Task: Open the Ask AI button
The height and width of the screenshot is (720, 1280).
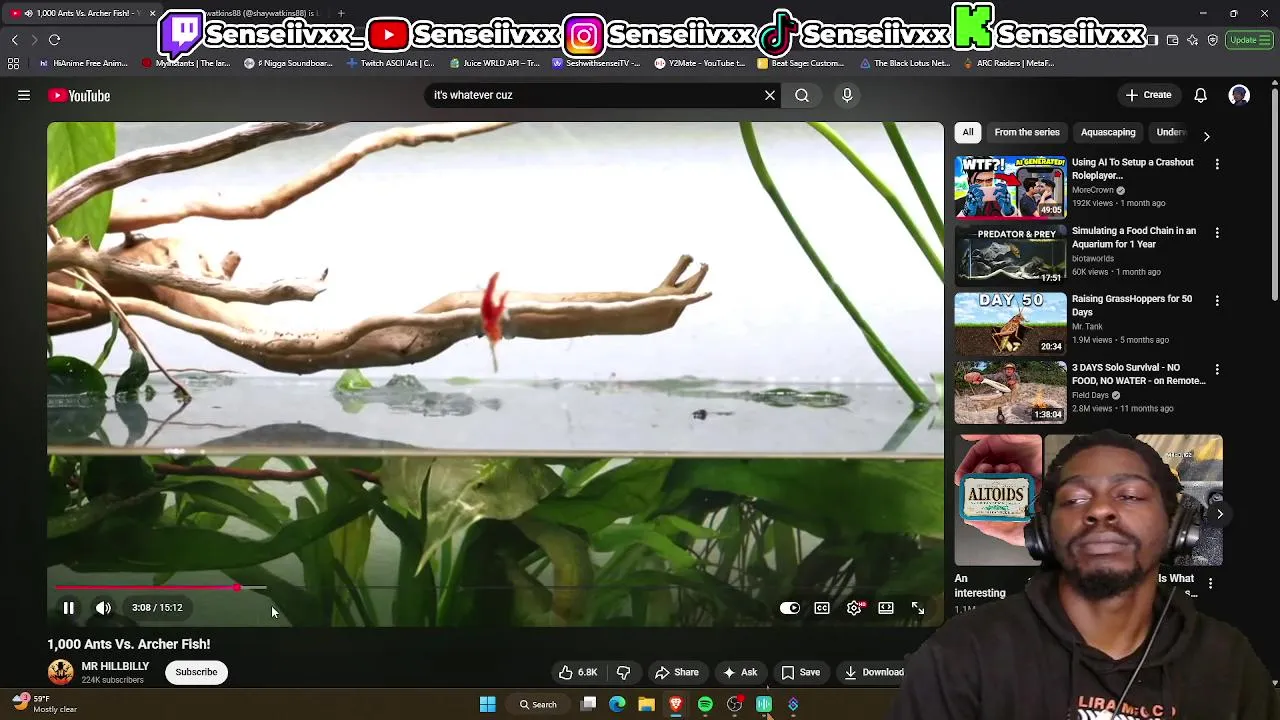Action: click(x=740, y=672)
